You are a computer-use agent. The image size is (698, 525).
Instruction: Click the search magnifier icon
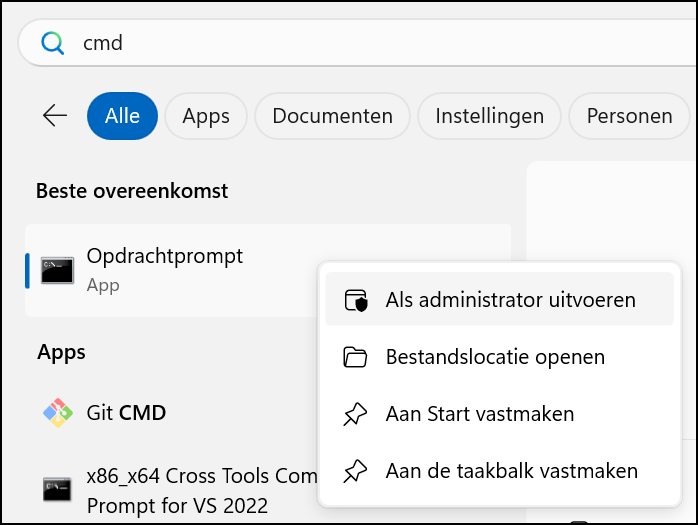click(x=53, y=43)
